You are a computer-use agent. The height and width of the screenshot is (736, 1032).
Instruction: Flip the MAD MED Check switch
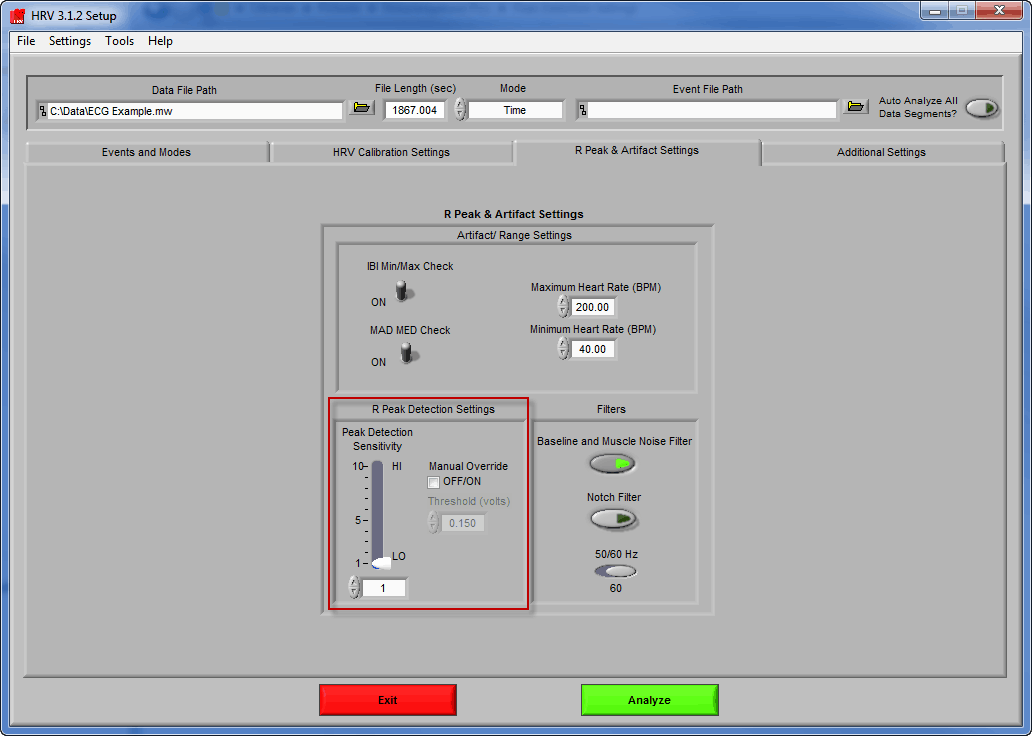tap(407, 354)
